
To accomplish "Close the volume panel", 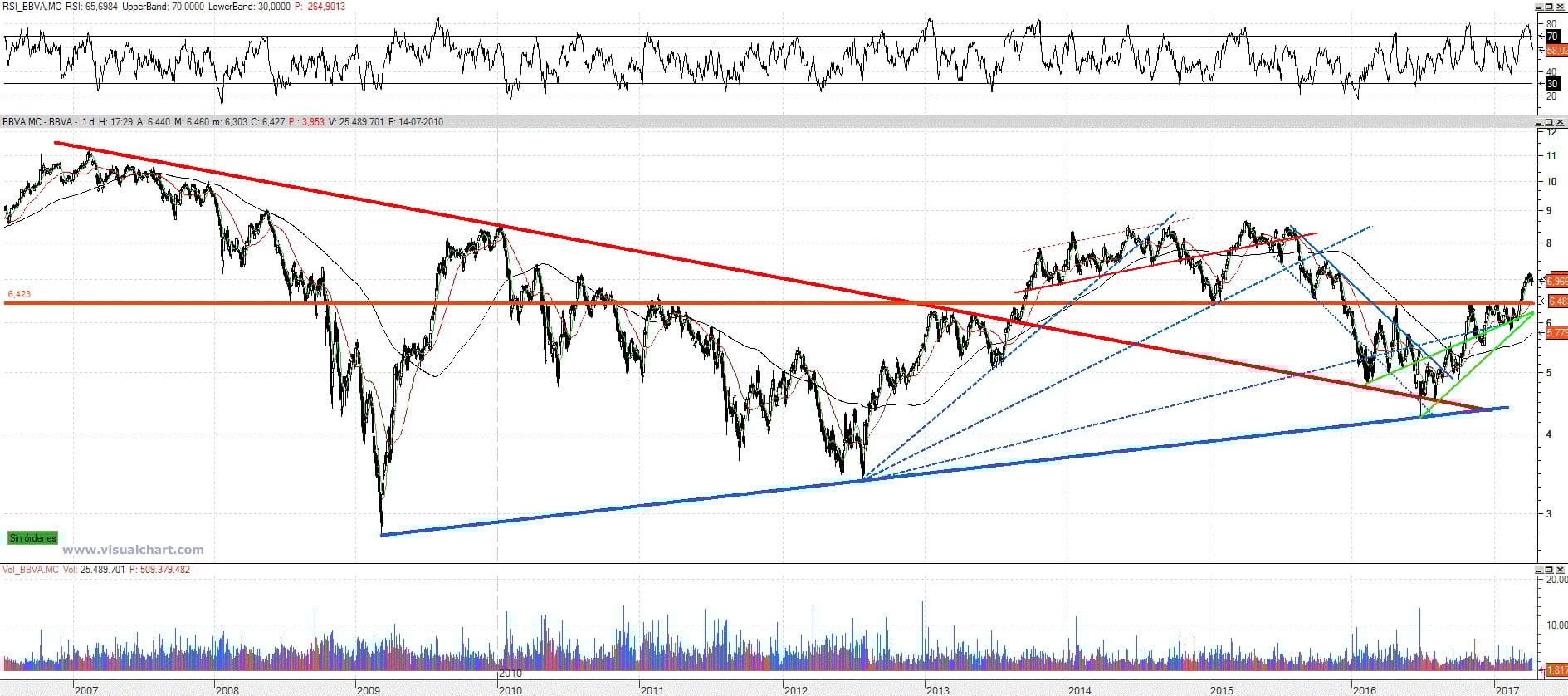I will (1561, 570).
